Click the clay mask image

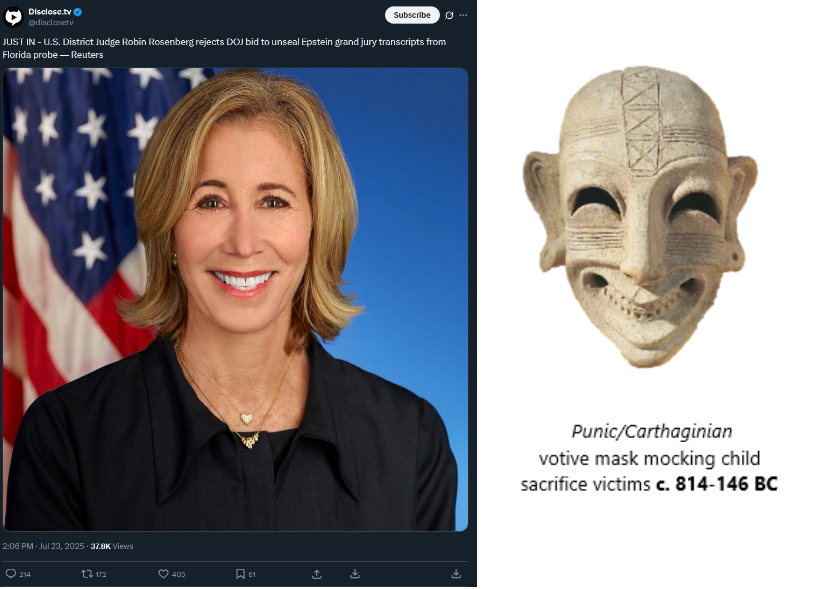(640, 217)
